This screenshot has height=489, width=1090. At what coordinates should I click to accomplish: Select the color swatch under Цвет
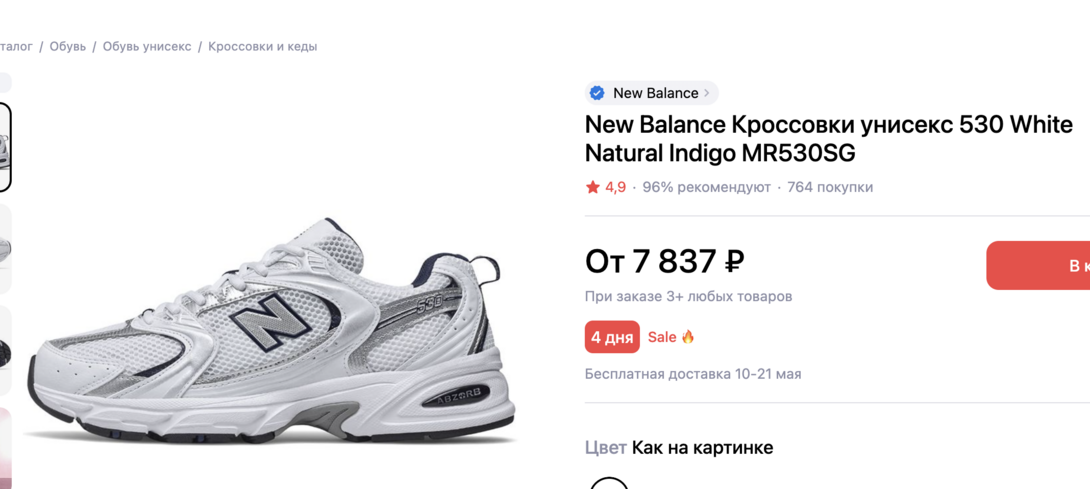pos(609,484)
